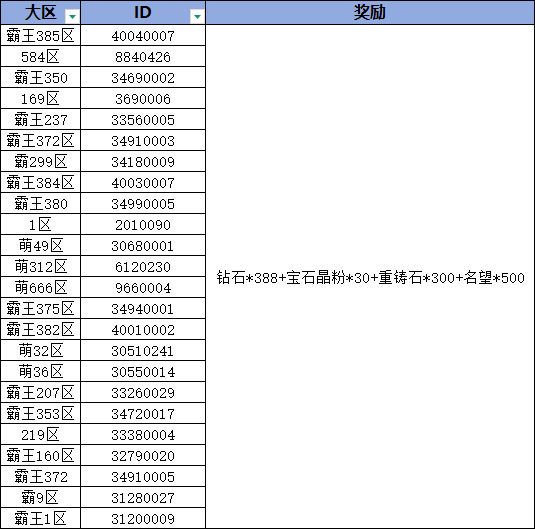Select cell 霸王375区
This screenshot has width=535, height=529.
pyautogui.click(x=41, y=309)
